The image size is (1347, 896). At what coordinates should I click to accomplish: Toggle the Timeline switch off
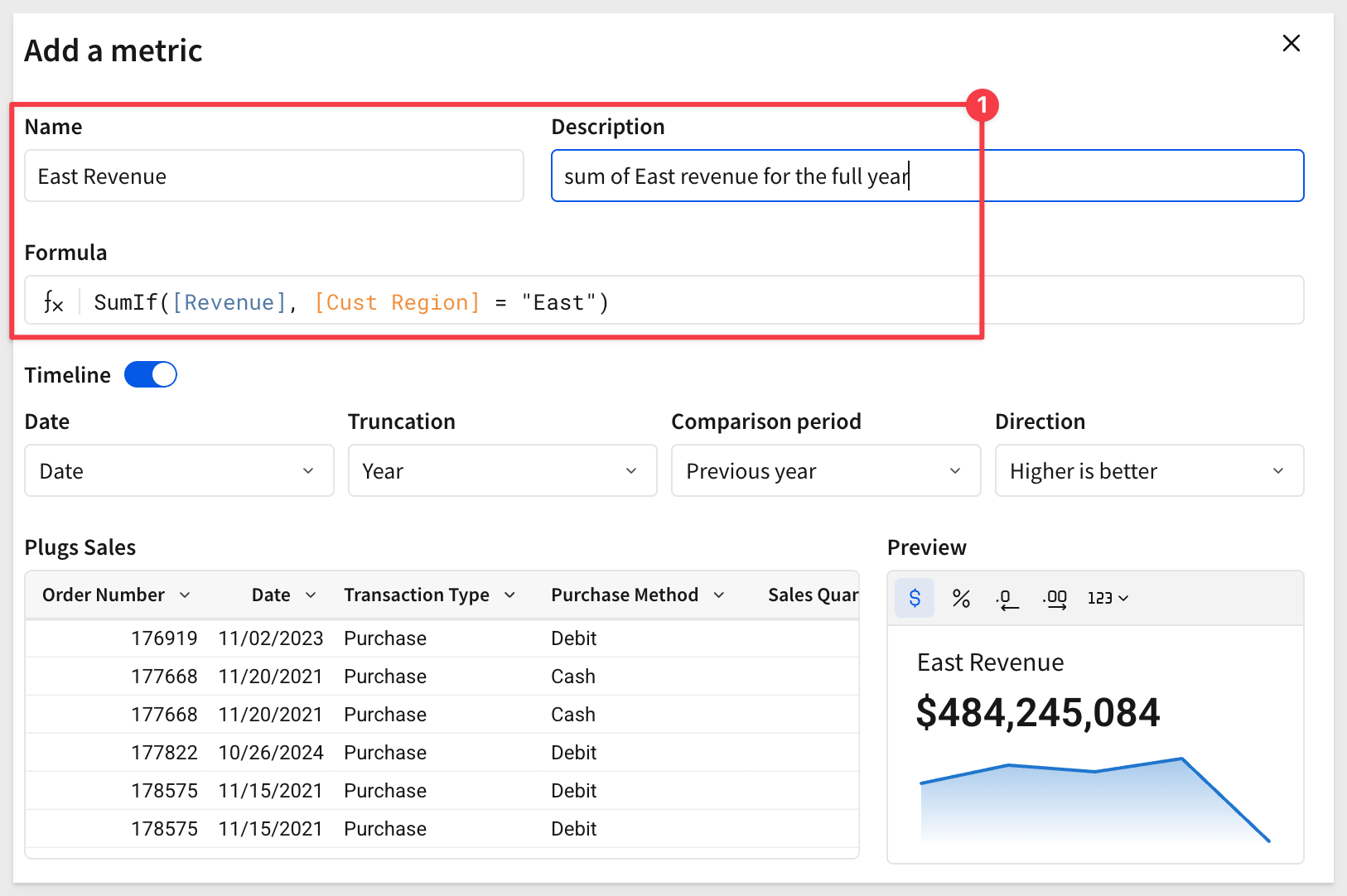point(151,374)
